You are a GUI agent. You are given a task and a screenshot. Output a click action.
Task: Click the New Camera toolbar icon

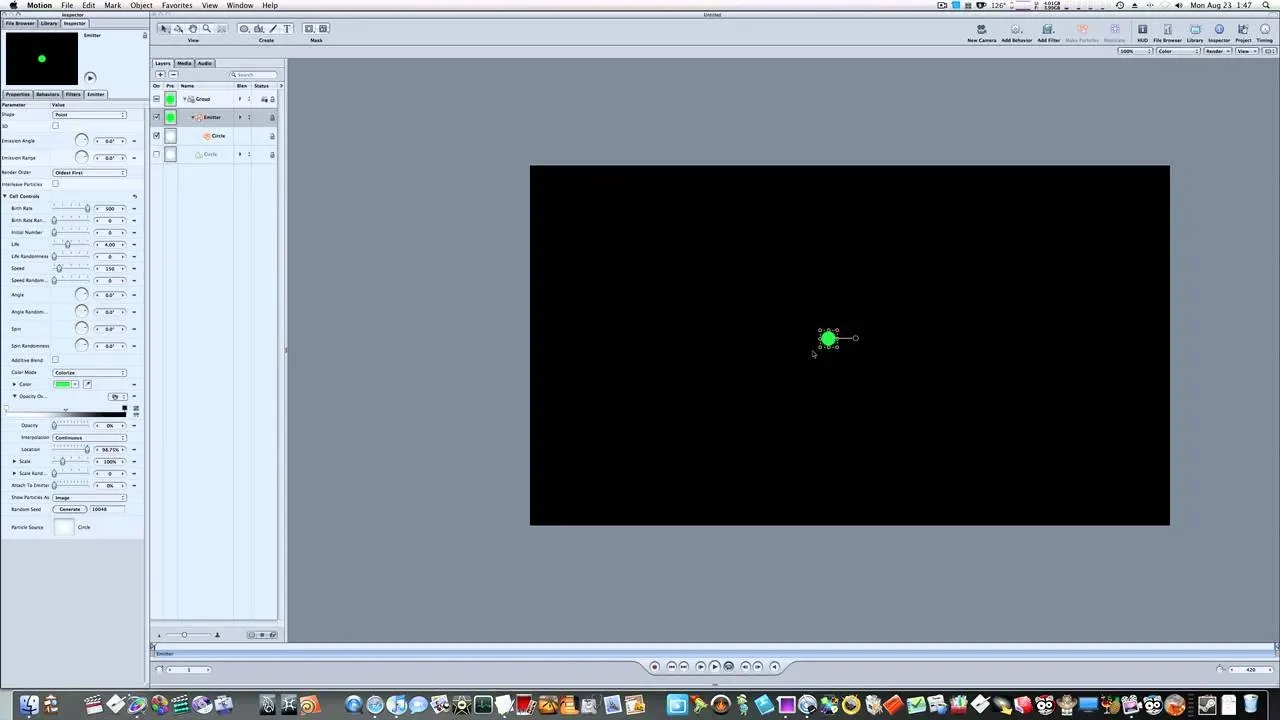click(981, 33)
